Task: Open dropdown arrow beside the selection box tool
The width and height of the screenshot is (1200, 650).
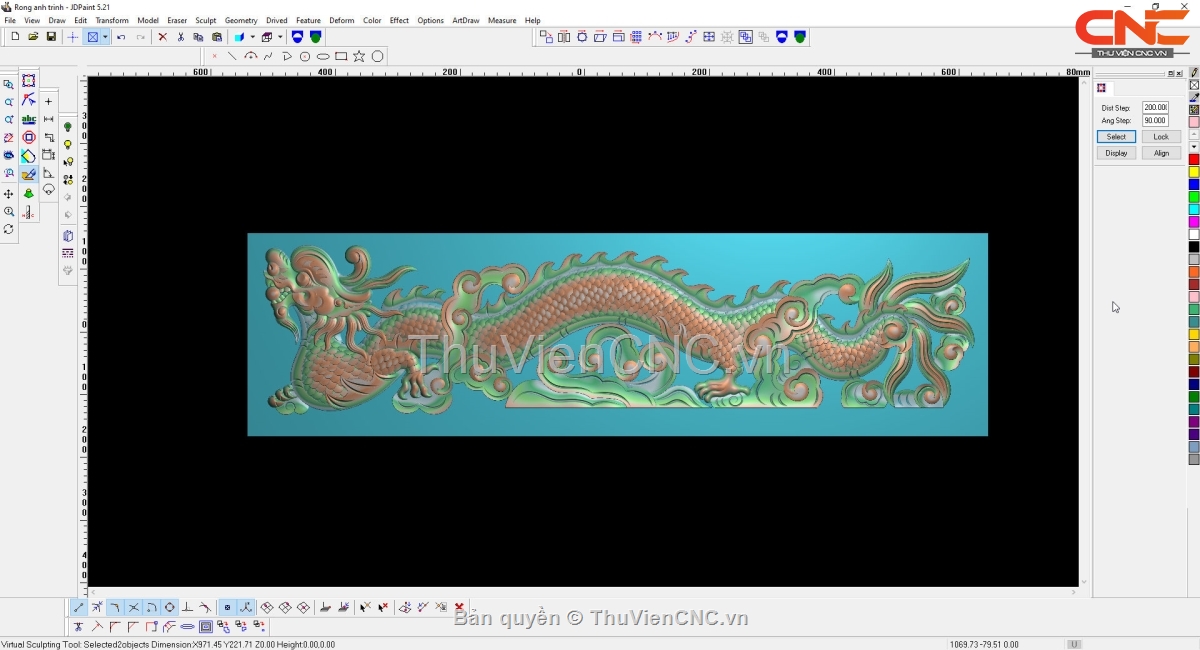Action: click(x=105, y=37)
